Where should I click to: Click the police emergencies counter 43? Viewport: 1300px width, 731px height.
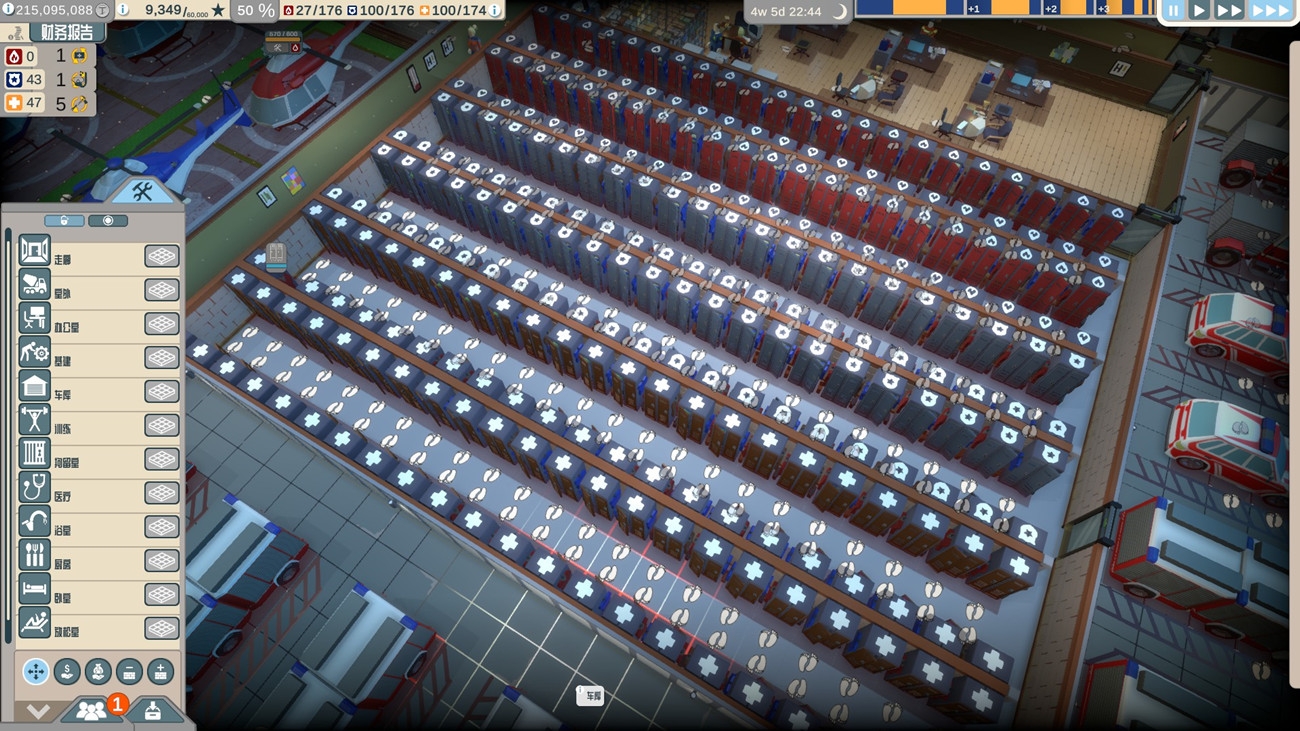(x=24, y=80)
